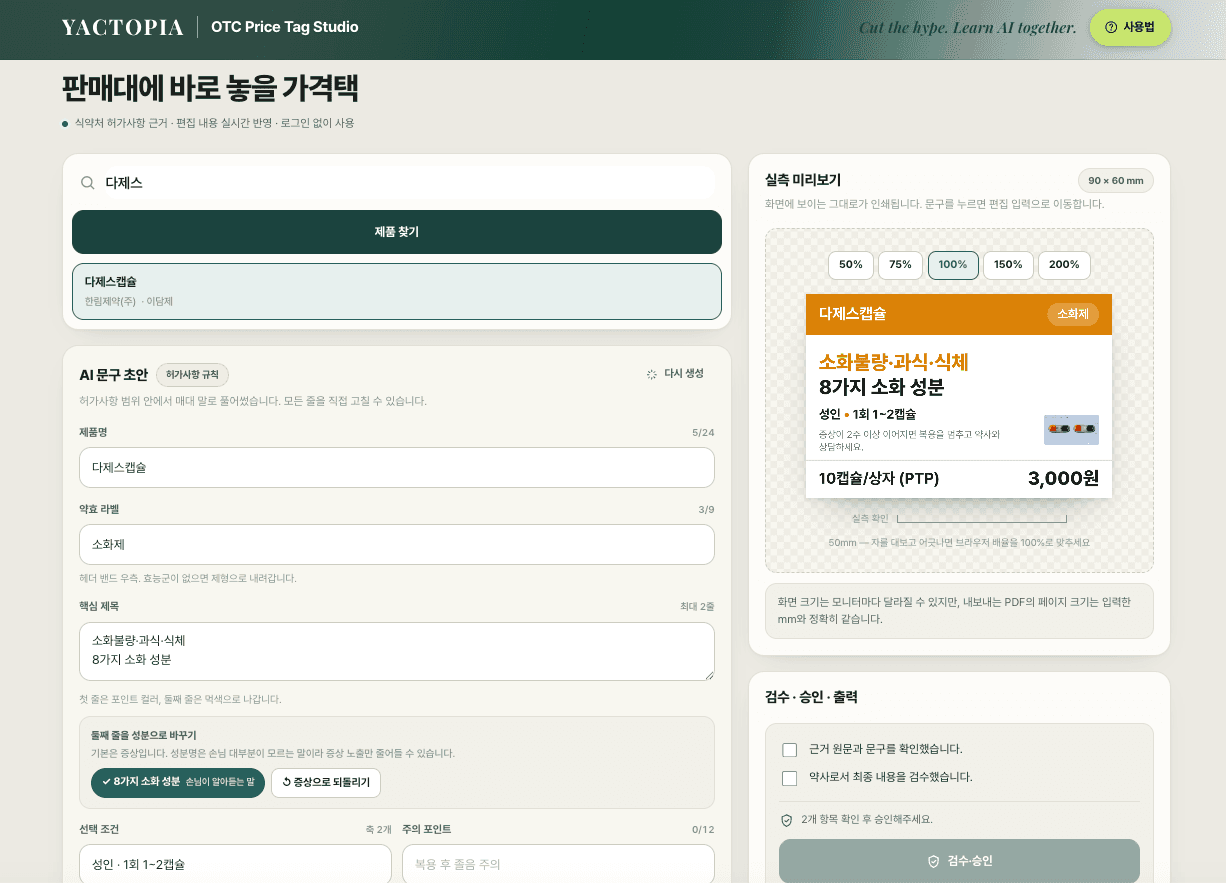
Task: Click 증상으로 되돌리기 button
Action: pos(326,783)
